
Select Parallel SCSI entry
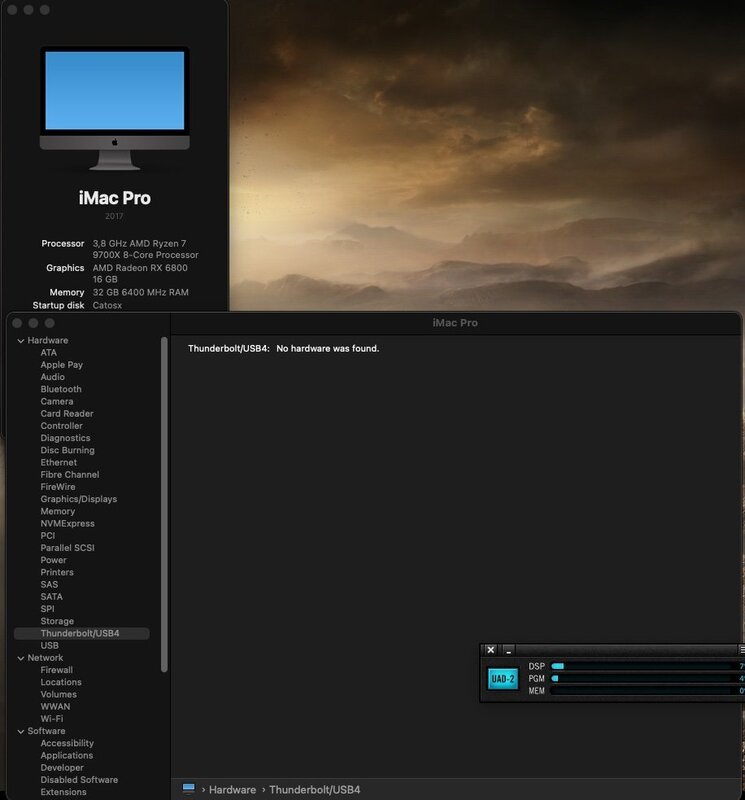(x=67, y=548)
